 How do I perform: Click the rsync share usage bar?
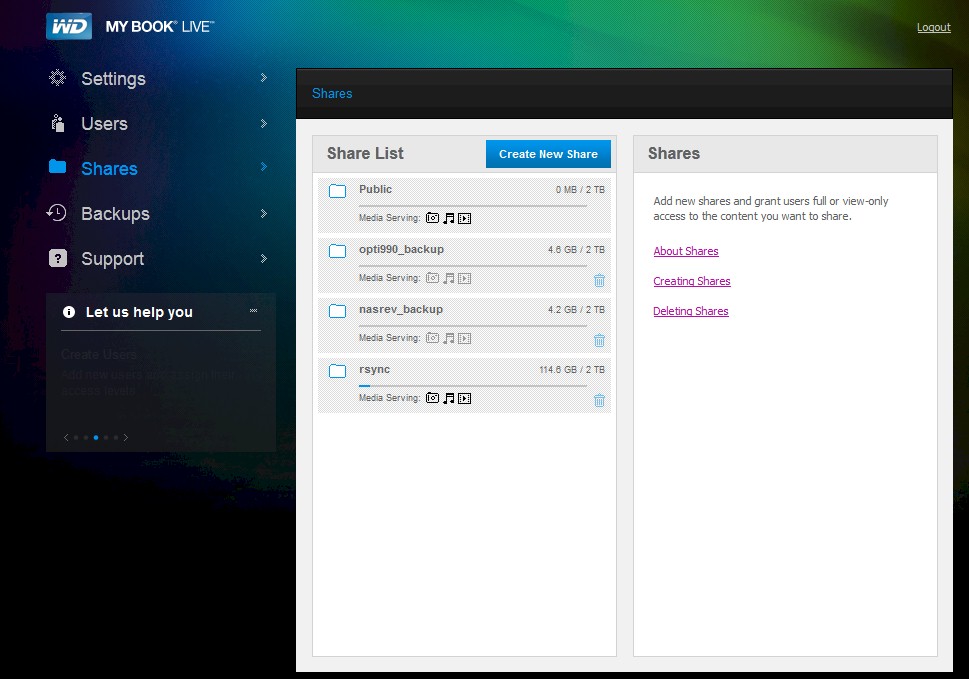coord(473,386)
